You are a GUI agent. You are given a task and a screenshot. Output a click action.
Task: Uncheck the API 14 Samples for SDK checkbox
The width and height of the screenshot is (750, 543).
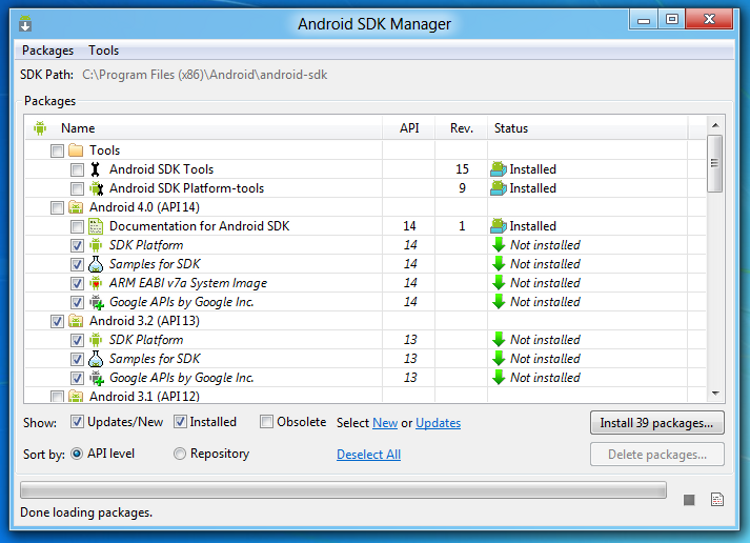pyautogui.click(x=77, y=265)
